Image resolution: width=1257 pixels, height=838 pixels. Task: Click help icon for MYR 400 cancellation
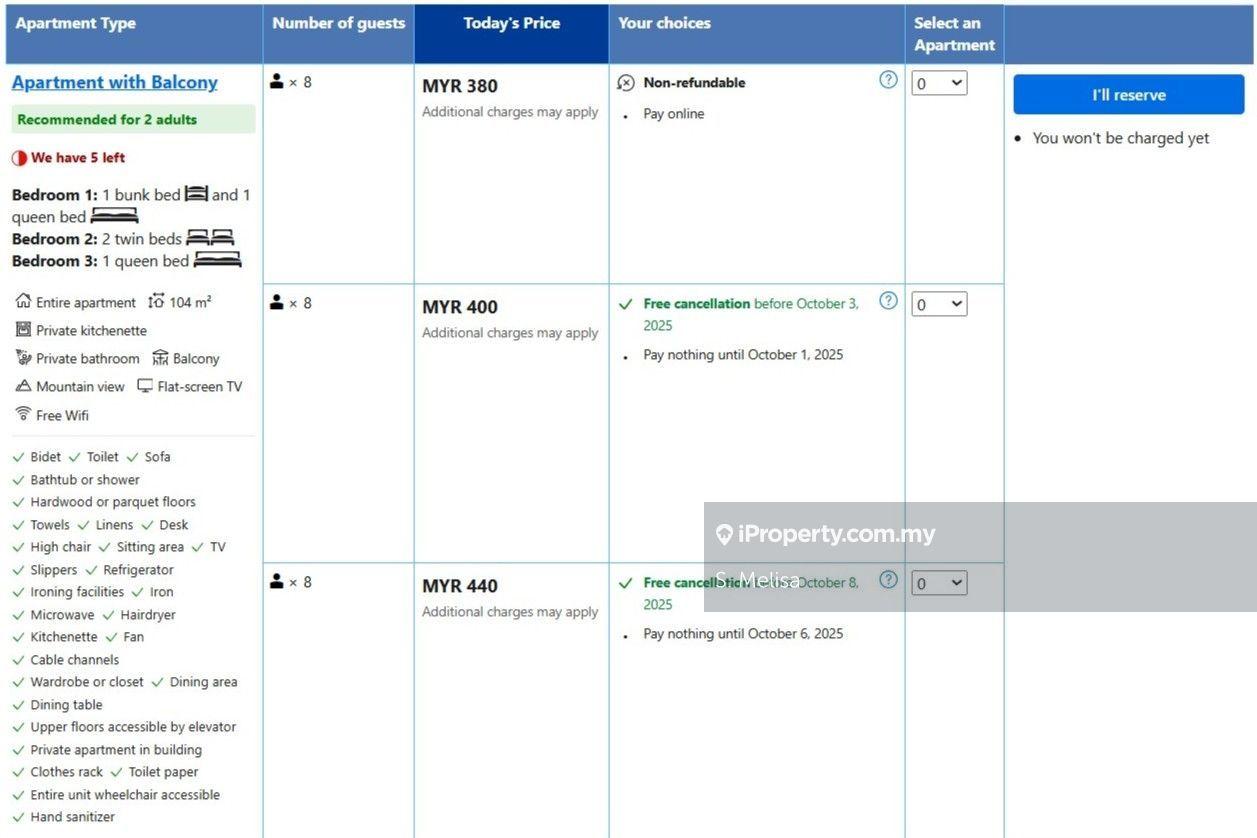click(888, 301)
